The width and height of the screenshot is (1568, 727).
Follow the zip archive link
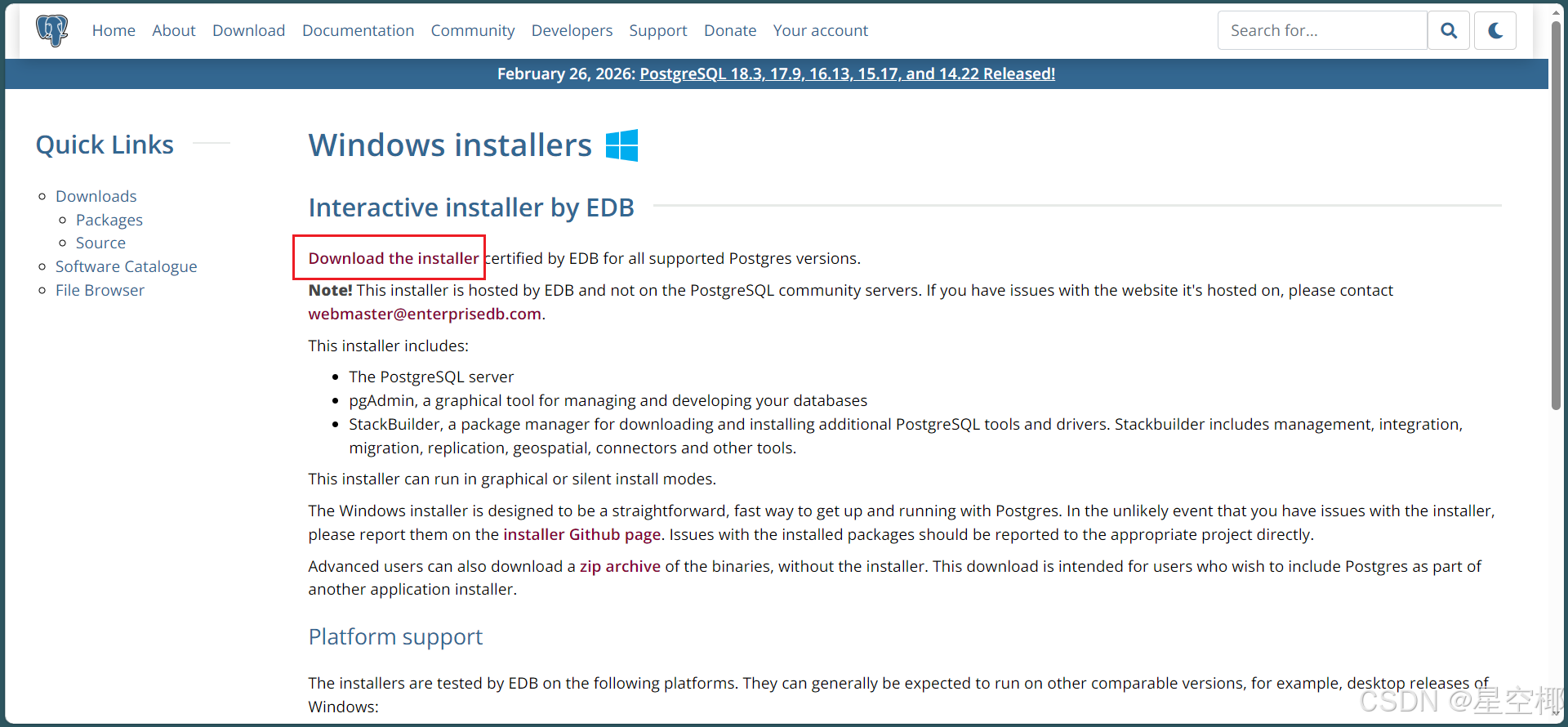click(x=620, y=566)
